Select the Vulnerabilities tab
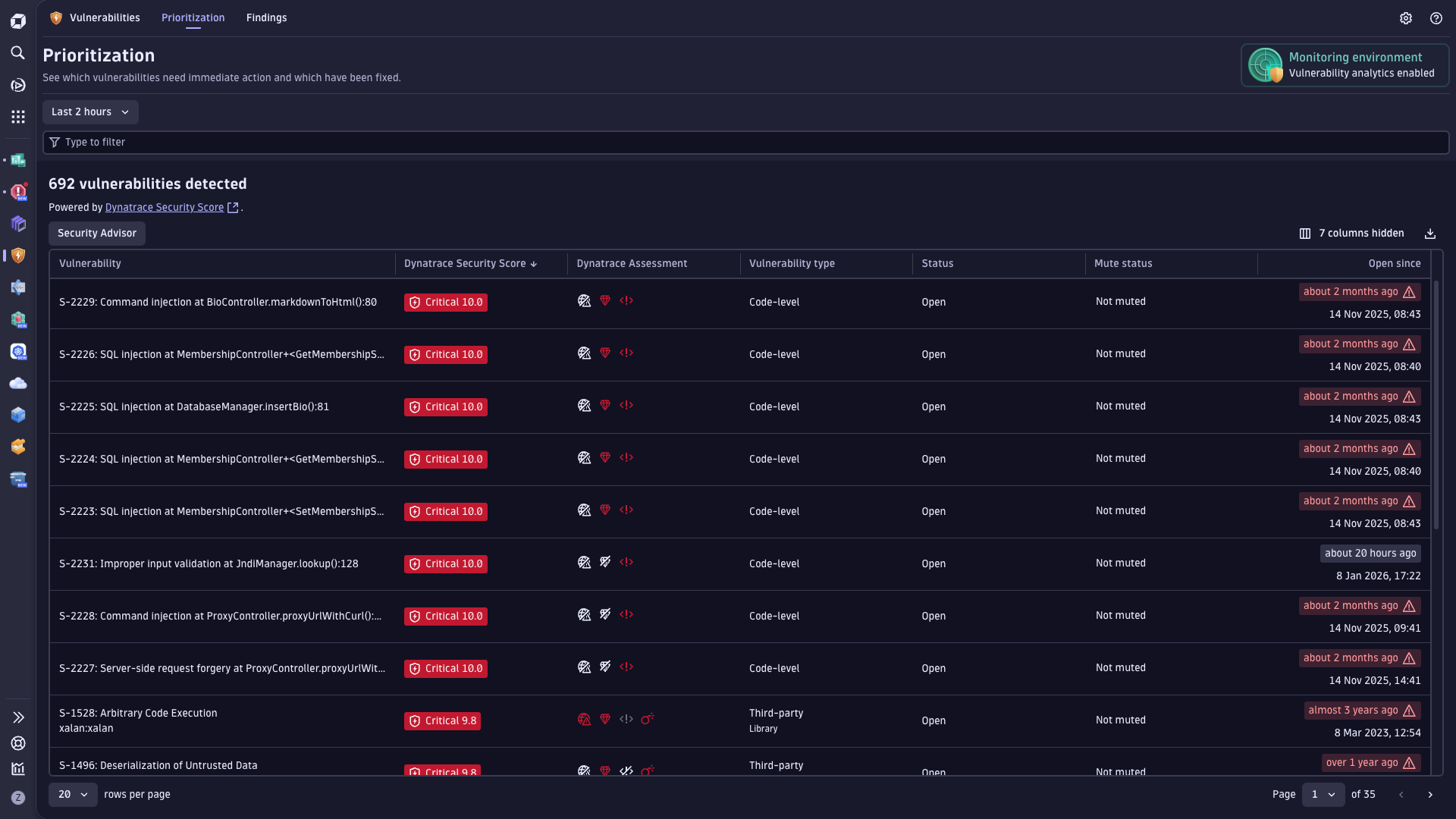The width and height of the screenshot is (1456, 819). point(105,18)
